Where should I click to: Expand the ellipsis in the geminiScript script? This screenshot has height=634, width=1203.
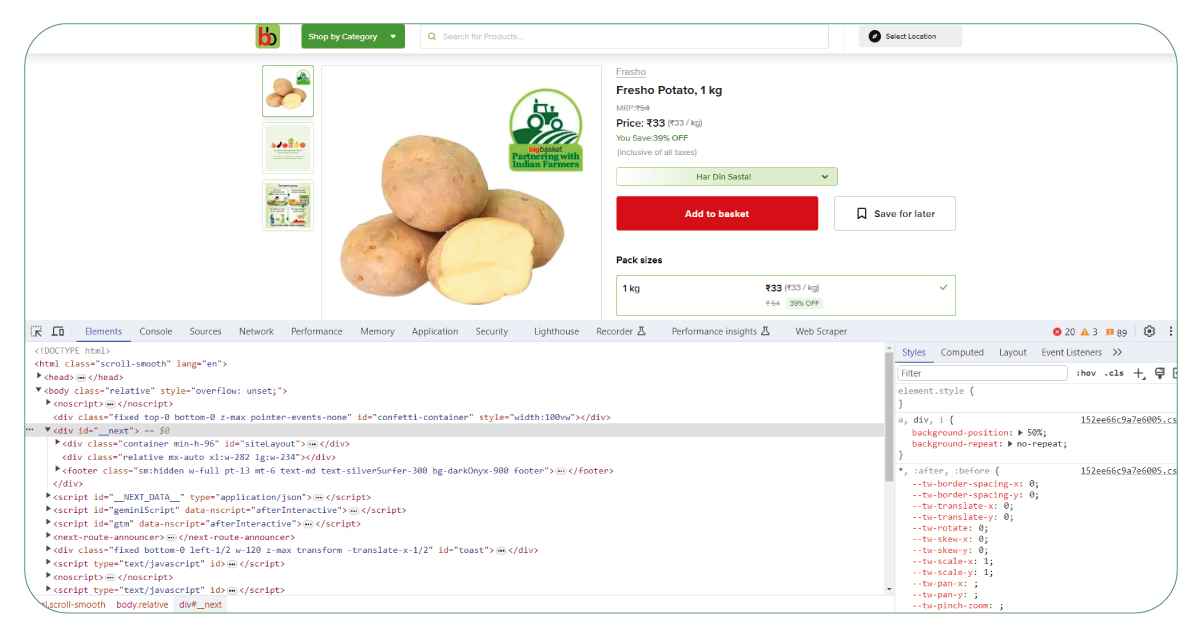pyautogui.click(x=354, y=510)
